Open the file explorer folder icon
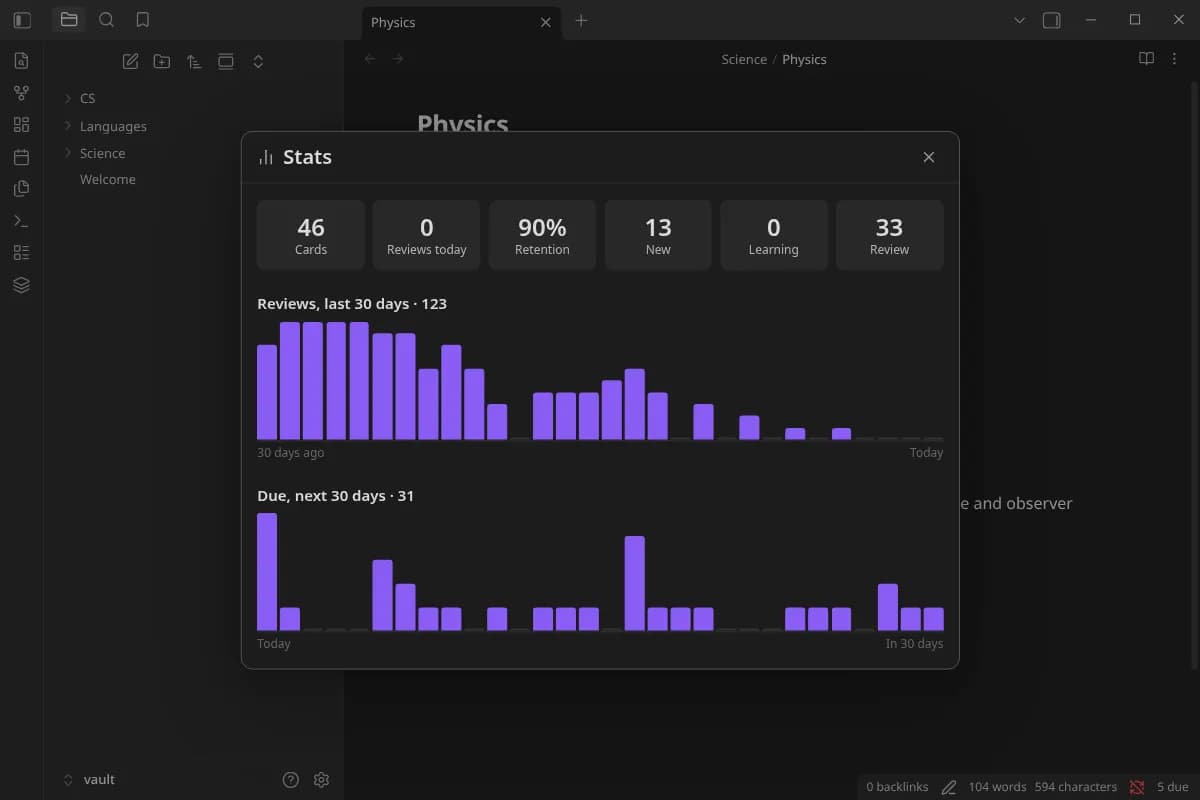The image size is (1200, 800). [x=69, y=20]
